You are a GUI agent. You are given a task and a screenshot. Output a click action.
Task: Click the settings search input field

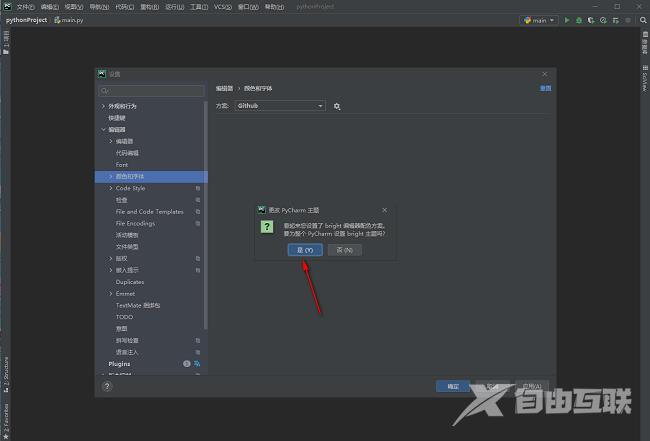pyautogui.click(x=152, y=90)
